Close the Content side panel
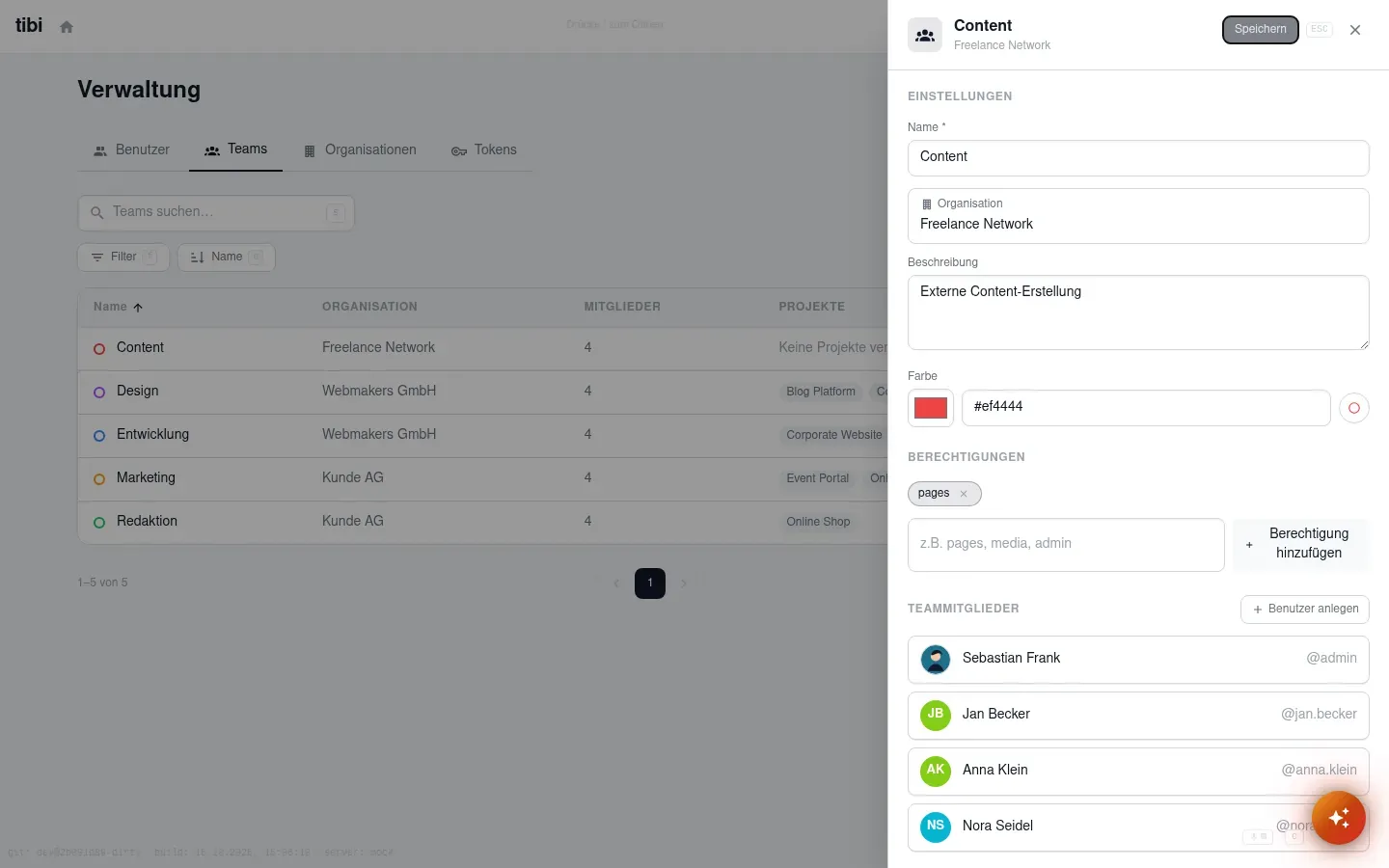 [1355, 30]
